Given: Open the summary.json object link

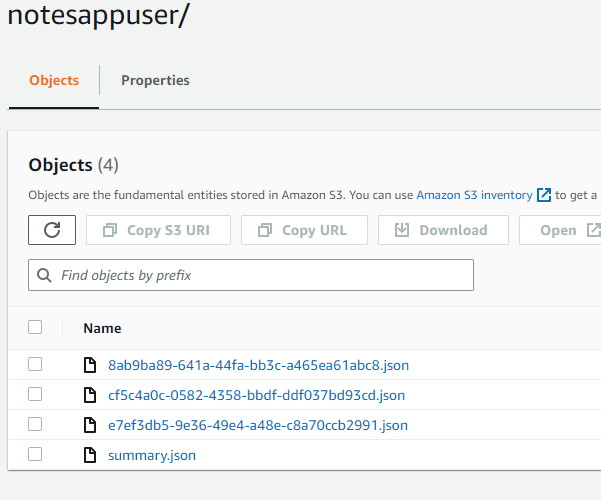Looking at the screenshot, I should click(x=152, y=455).
